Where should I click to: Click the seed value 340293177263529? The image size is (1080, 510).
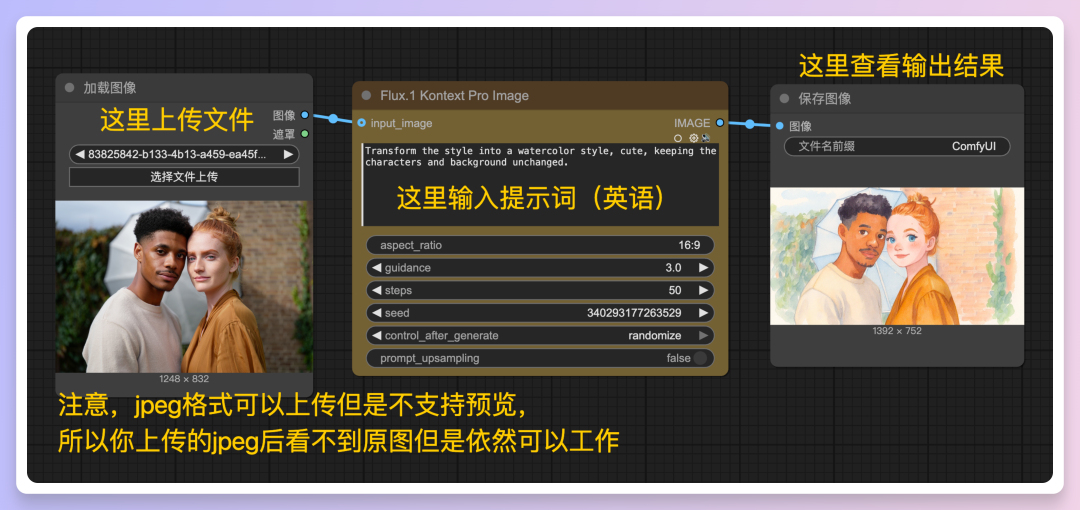(634, 313)
